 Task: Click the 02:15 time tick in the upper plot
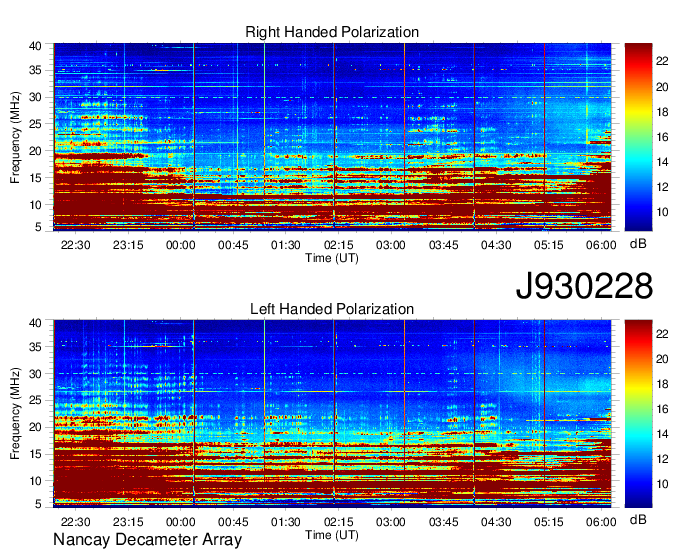click(338, 245)
